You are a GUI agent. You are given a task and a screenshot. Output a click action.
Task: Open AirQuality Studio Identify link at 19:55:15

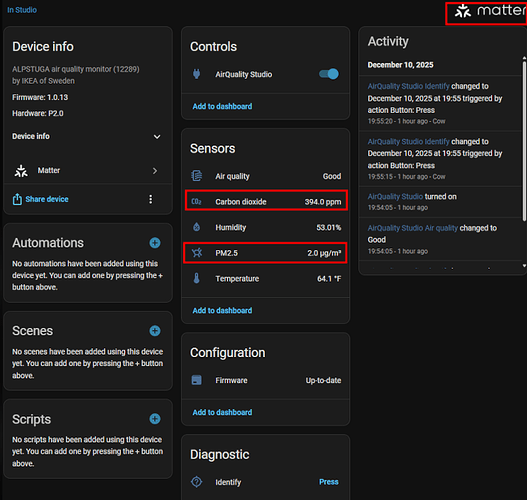[408, 141]
